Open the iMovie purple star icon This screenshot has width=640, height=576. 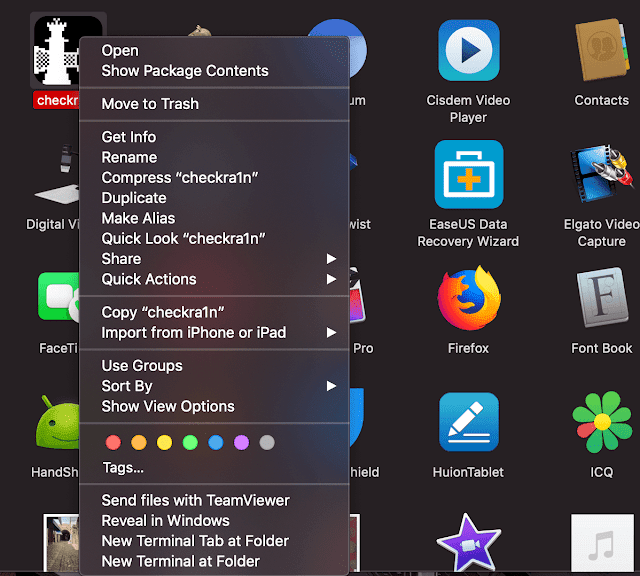(x=468, y=543)
